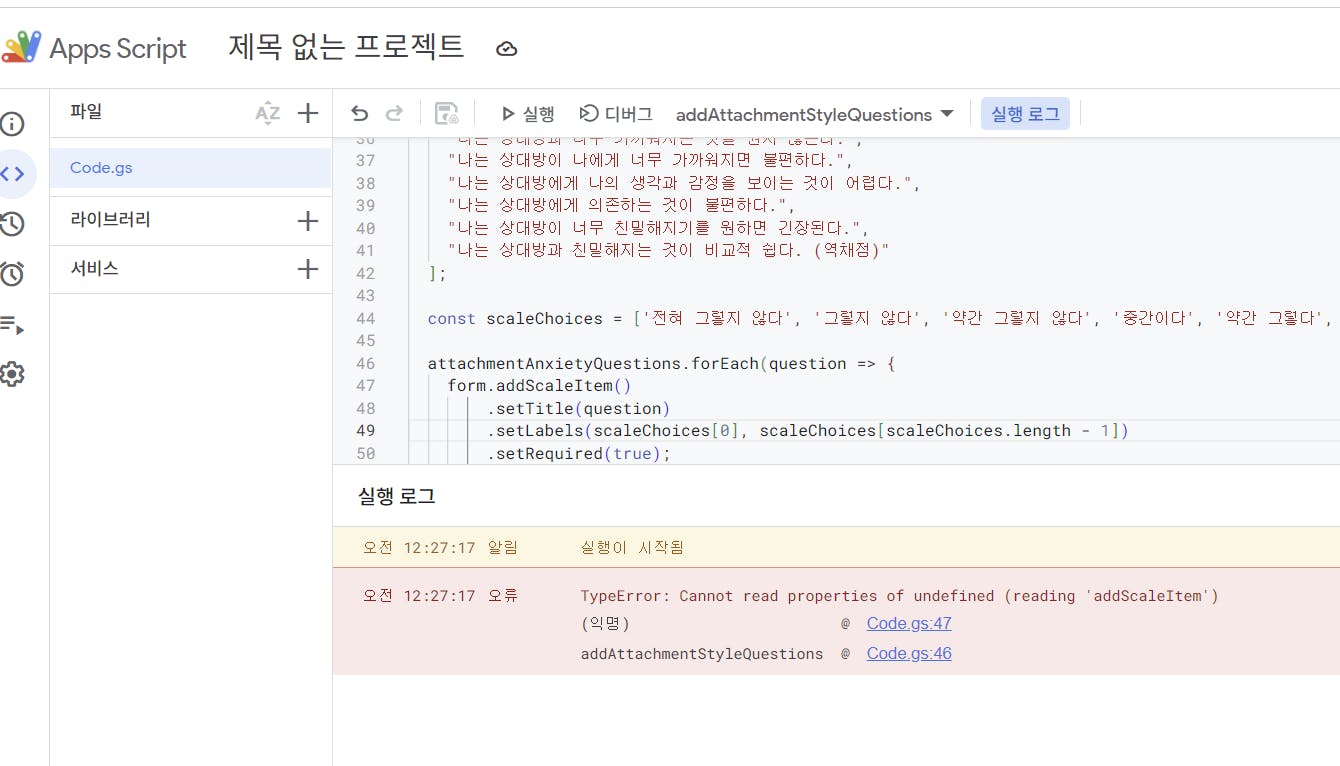Screen dimensions: 1340x766
Task: Toggle the 실행 로그 execution log button
Action: pos(1025,114)
